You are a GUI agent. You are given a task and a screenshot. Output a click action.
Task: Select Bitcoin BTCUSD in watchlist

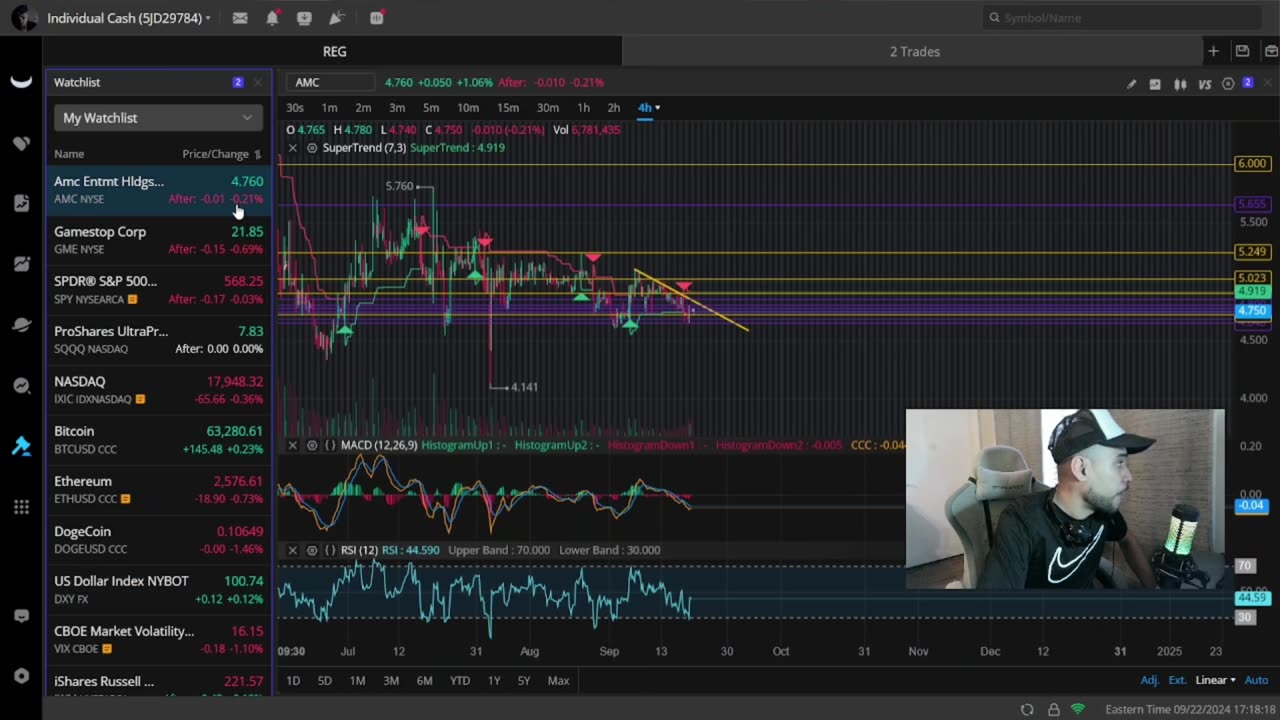[x=158, y=440]
